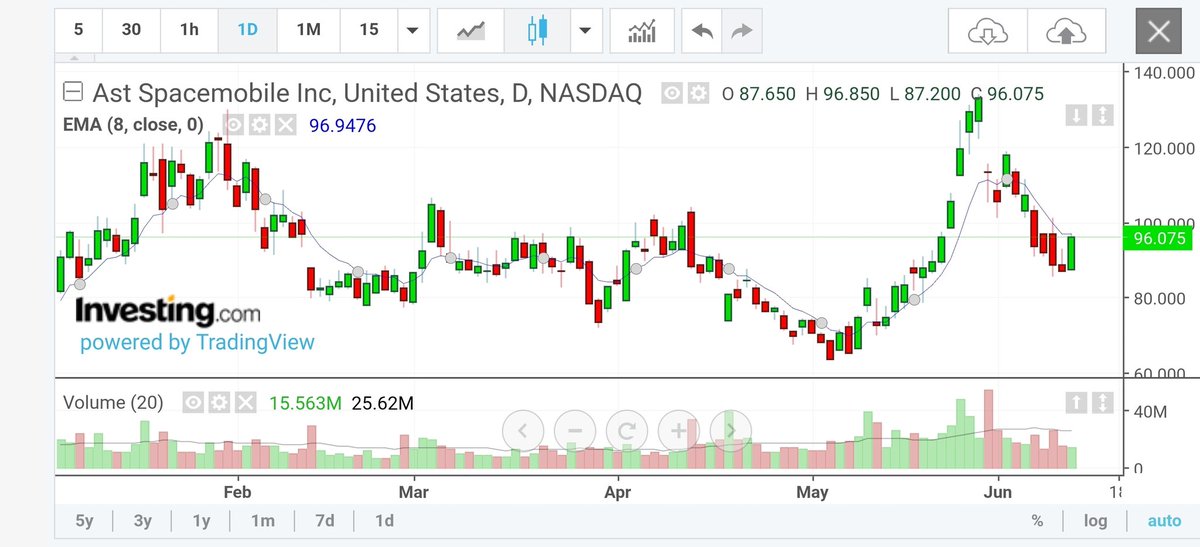This screenshot has height=547, width=1200.
Task: Select the 15 minute interval
Action: click(368, 30)
